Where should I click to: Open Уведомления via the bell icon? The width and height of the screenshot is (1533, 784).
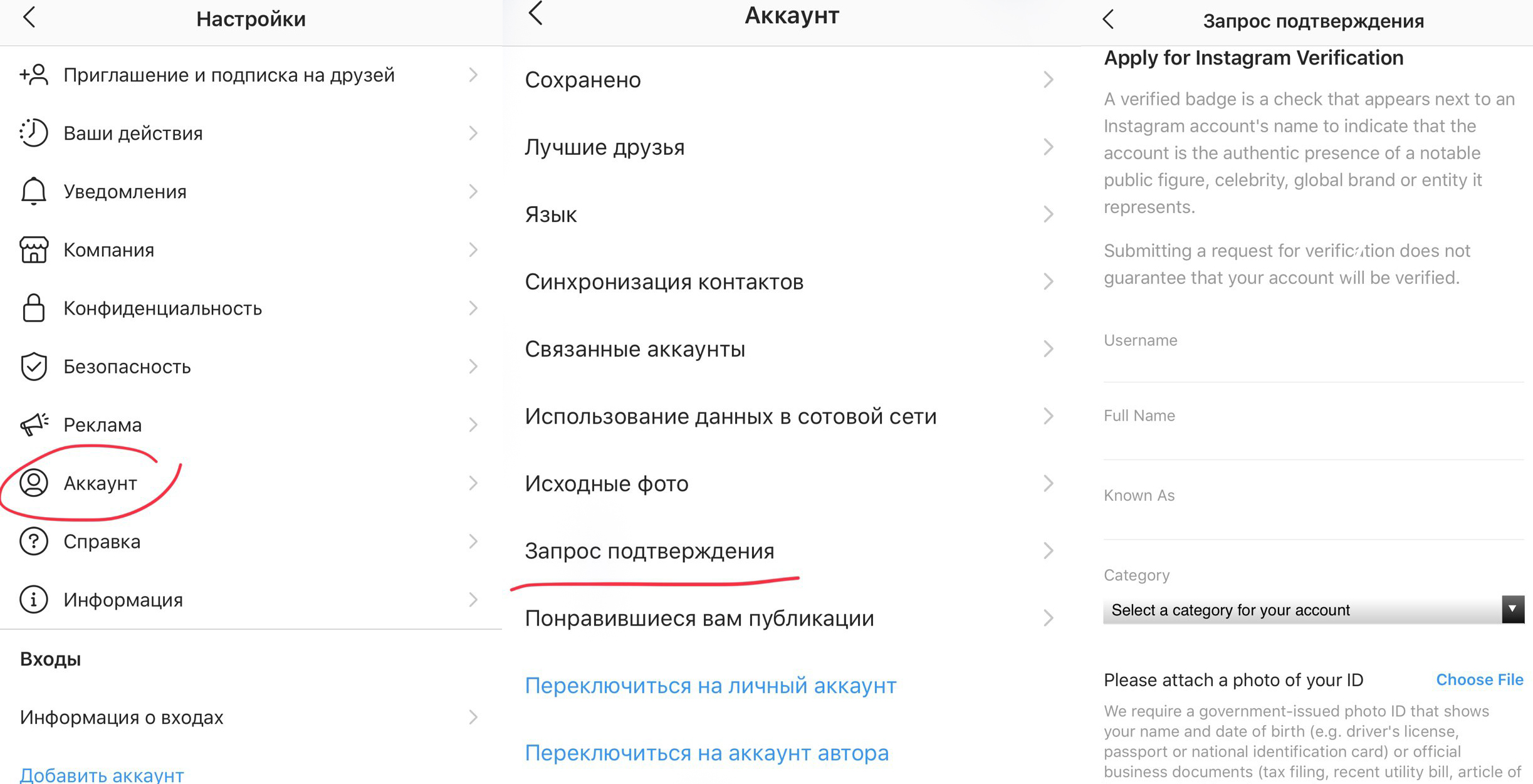pyautogui.click(x=33, y=191)
